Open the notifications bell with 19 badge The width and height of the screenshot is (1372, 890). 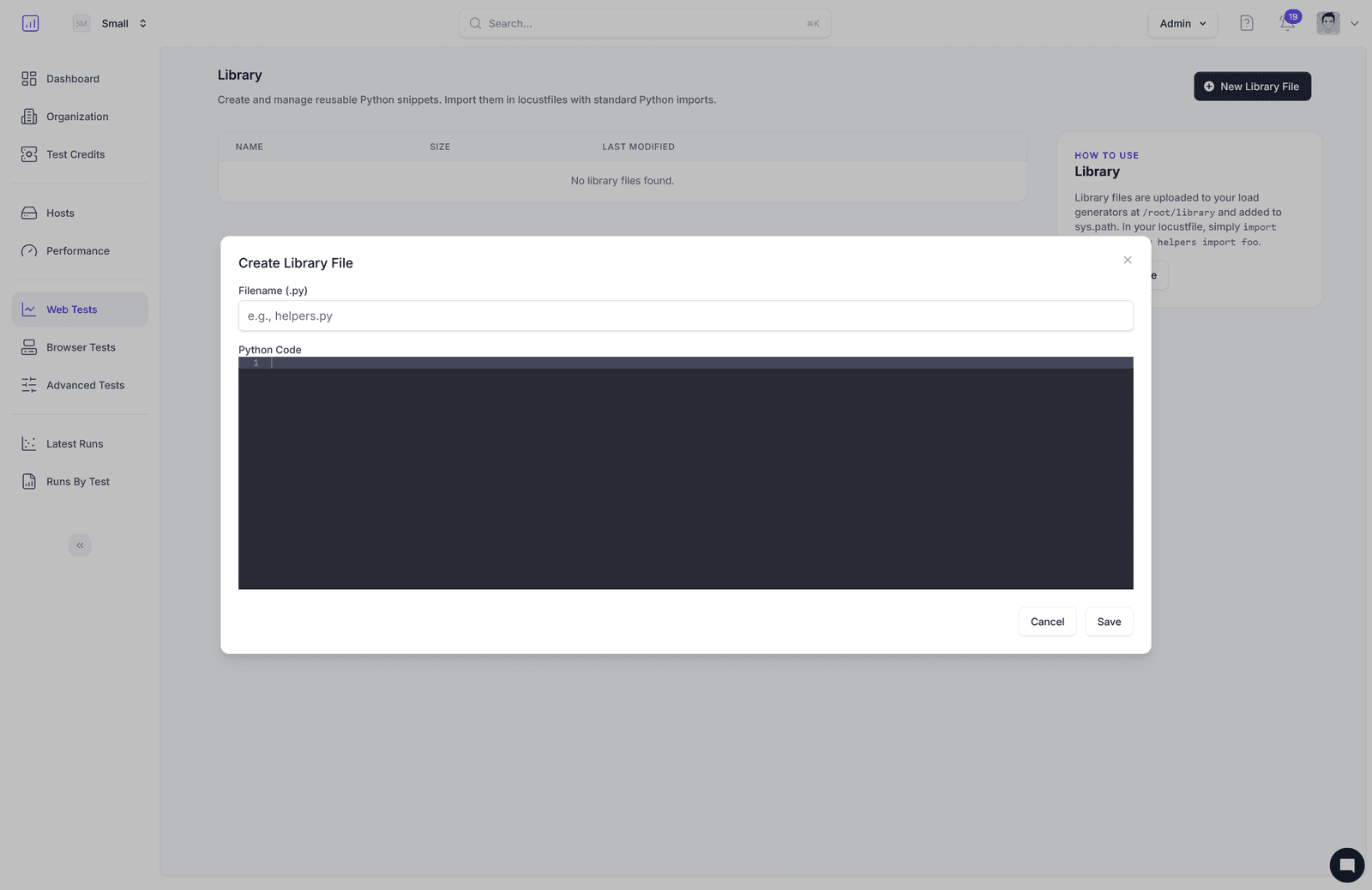(1285, 23)
